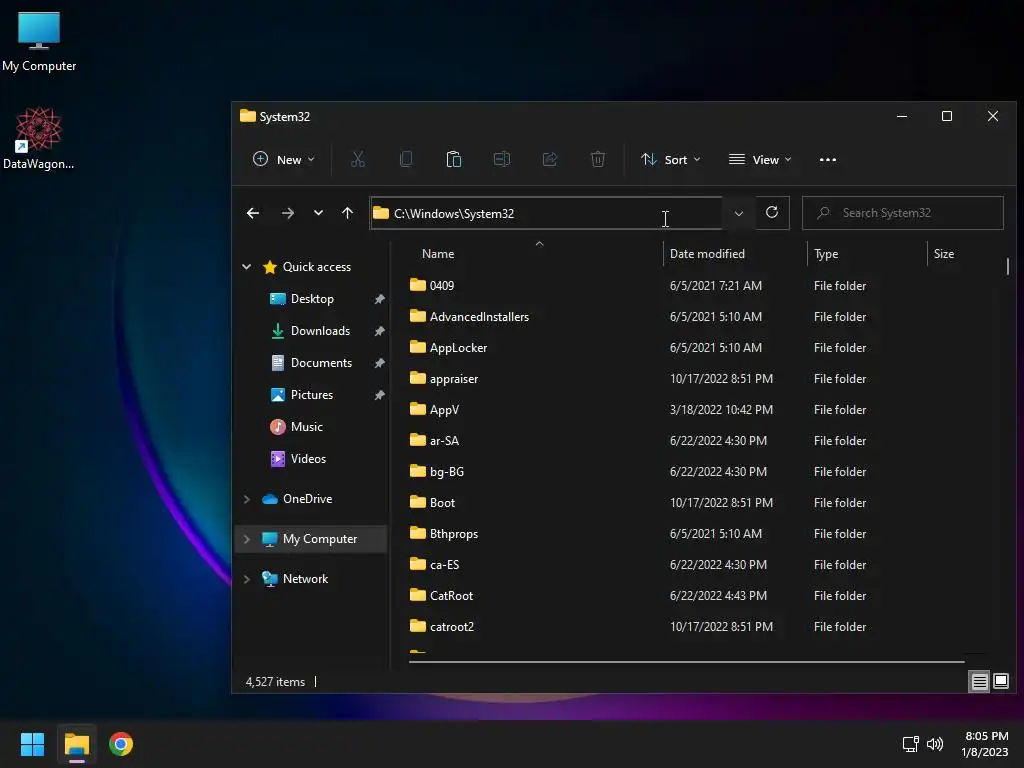Expand the My Computer tree node
This screenshot has width=1024, height=768.
[x=246, y=539]
